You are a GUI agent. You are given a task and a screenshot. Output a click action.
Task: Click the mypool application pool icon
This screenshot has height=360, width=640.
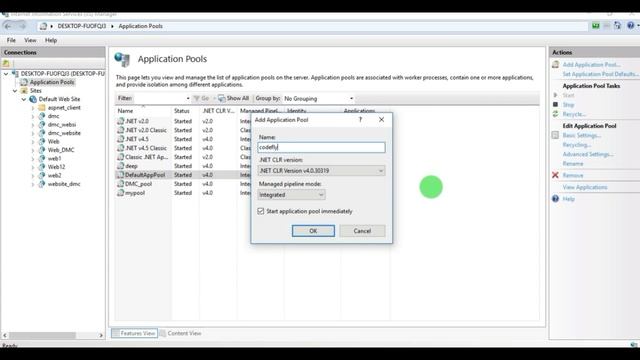[120, 193]
